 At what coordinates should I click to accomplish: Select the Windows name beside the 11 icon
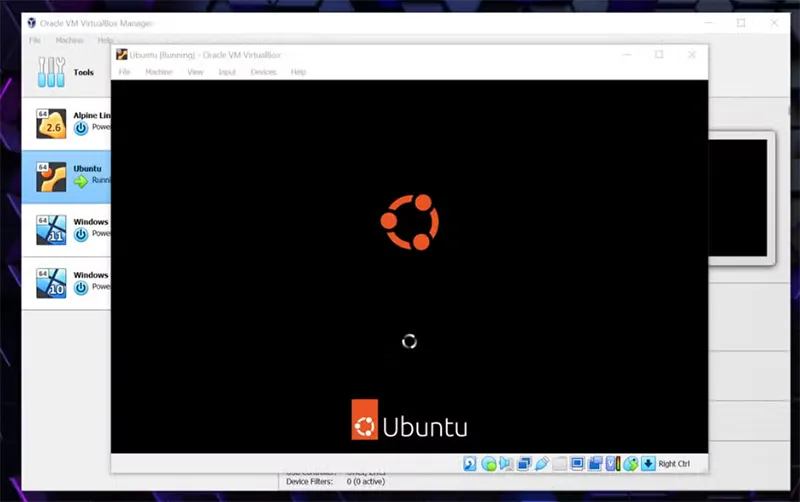[91, 221]
